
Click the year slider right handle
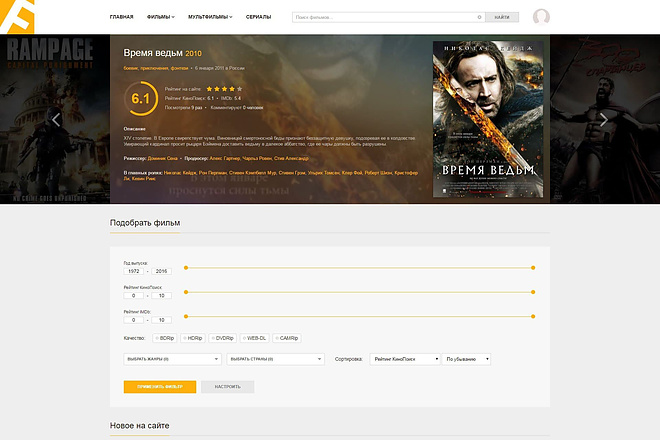point(533,268)
